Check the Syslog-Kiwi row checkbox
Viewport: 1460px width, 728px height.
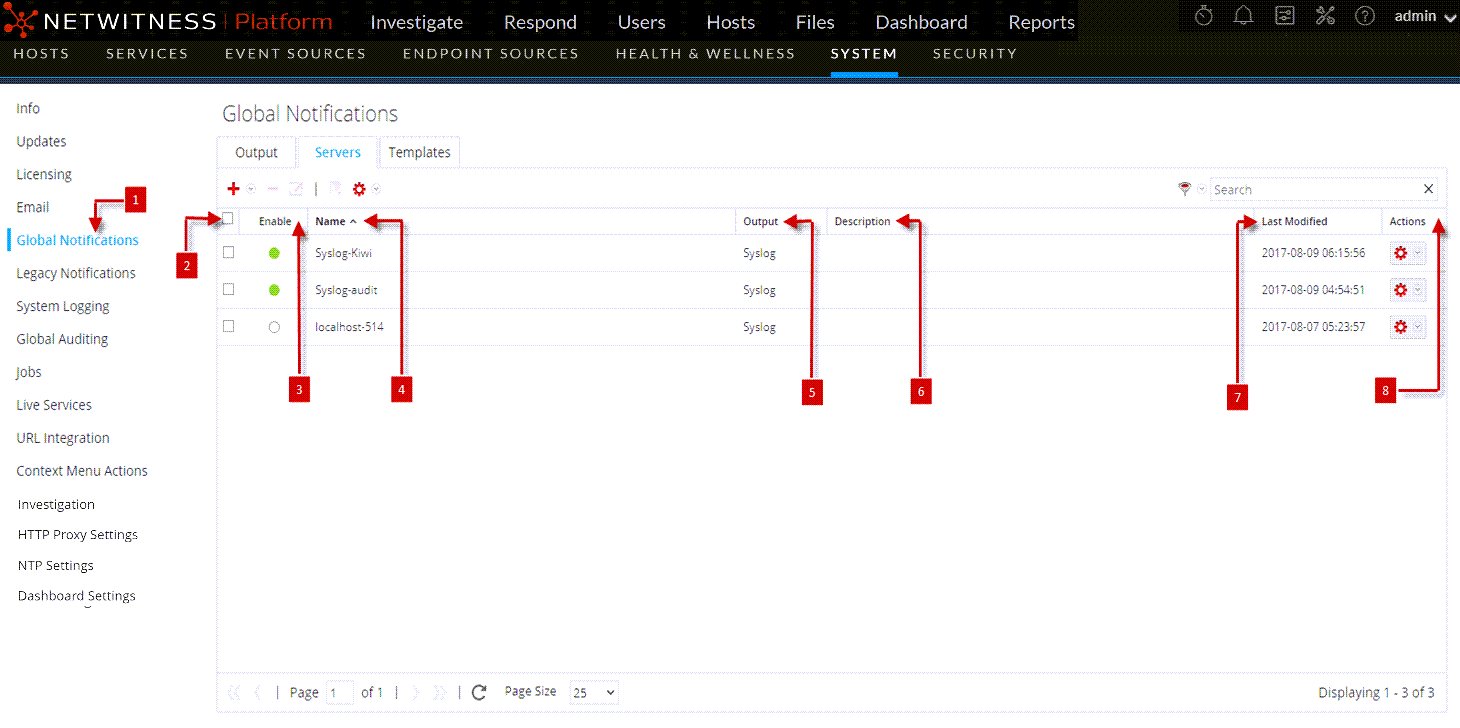[229, 253]
